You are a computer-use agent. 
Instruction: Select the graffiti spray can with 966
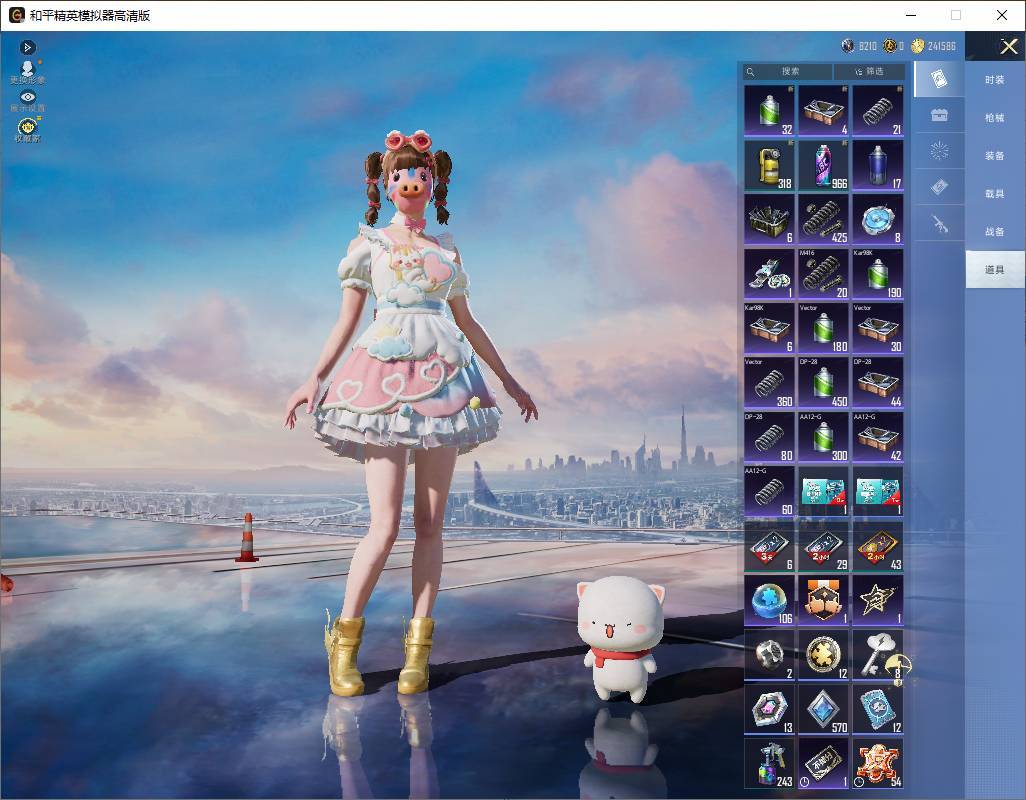coord(824,165)
